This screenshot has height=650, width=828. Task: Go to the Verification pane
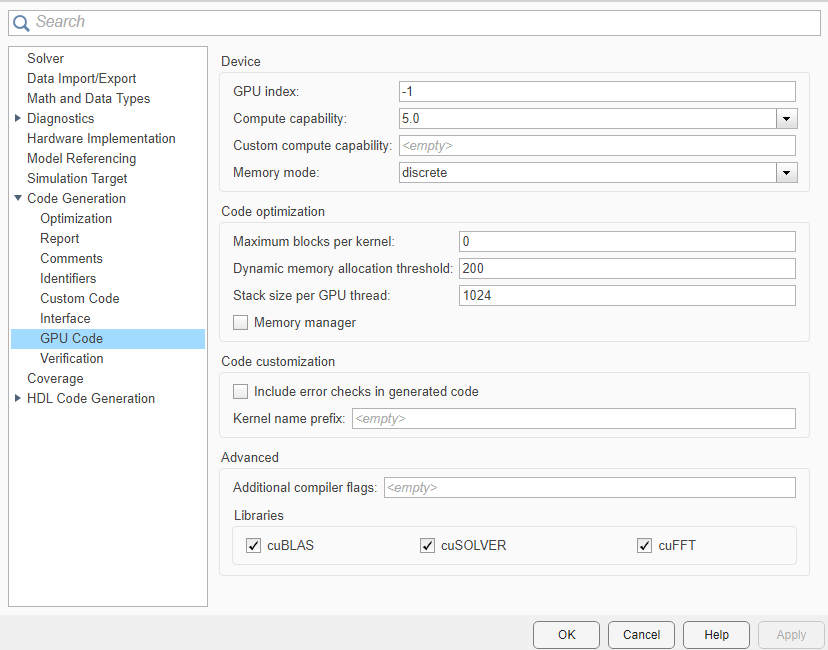coord(72,358)
